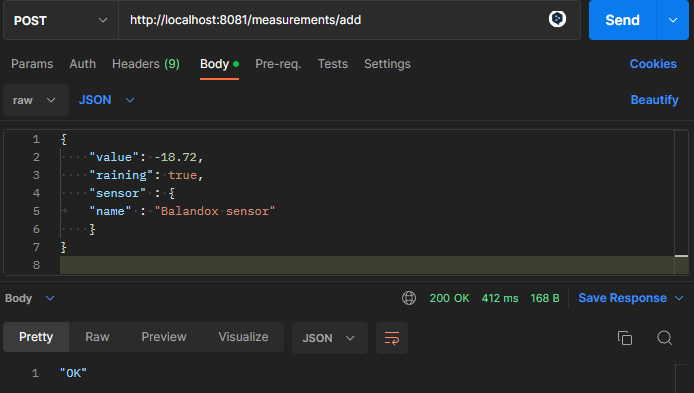
Task: Click the 200 OK status text
Action: (x=449, y=298)
